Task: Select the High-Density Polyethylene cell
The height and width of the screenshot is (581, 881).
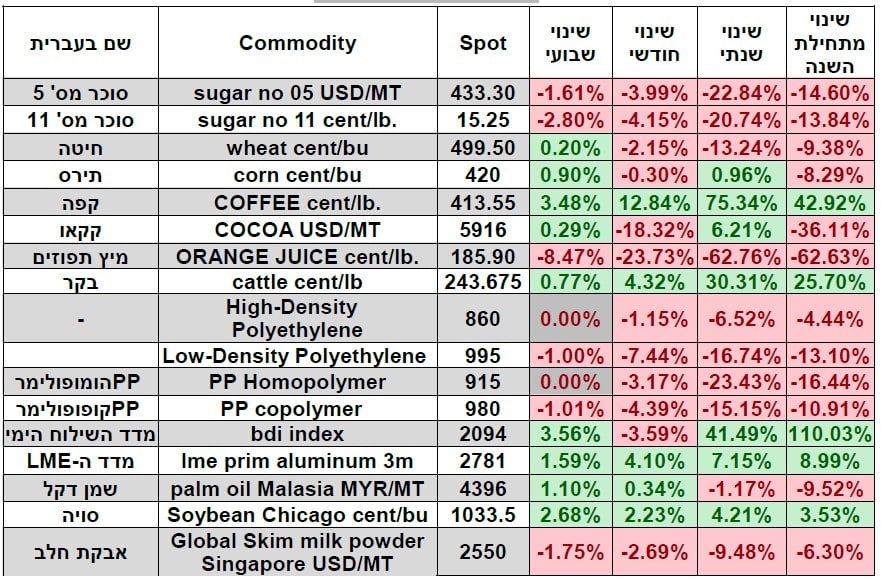Action: point(297,319)
